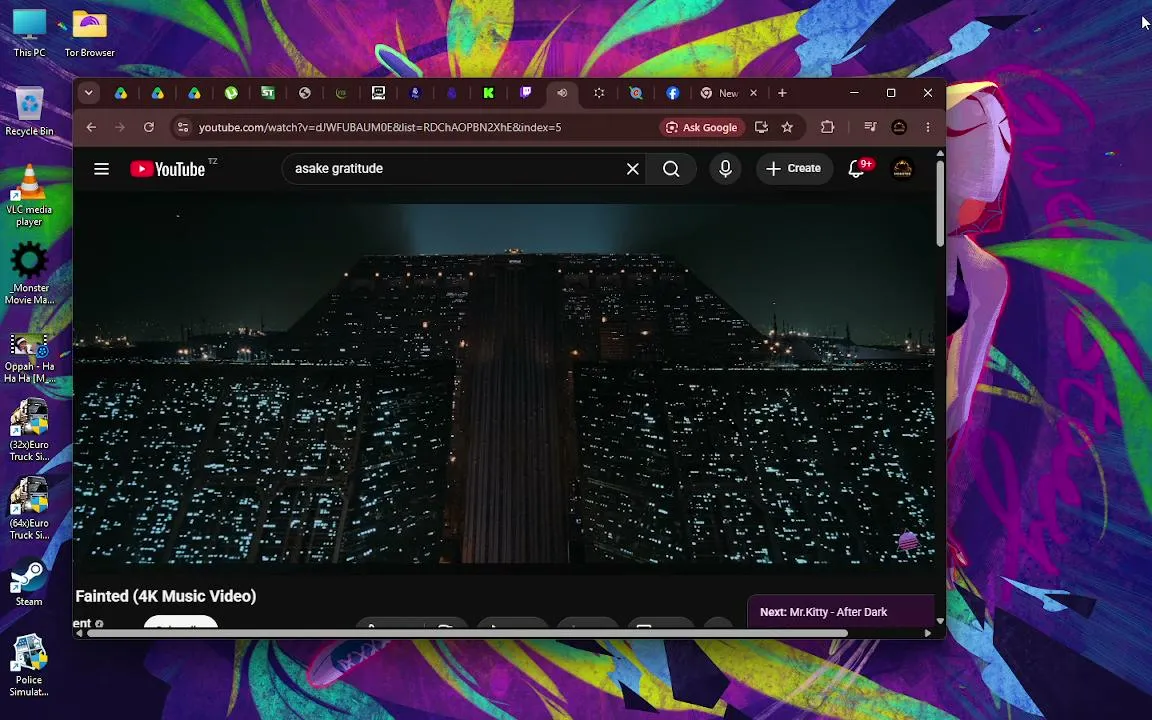Go to YouTube home via logo
This screenshot has height=720, width=1152.
[x=168, y=169]
